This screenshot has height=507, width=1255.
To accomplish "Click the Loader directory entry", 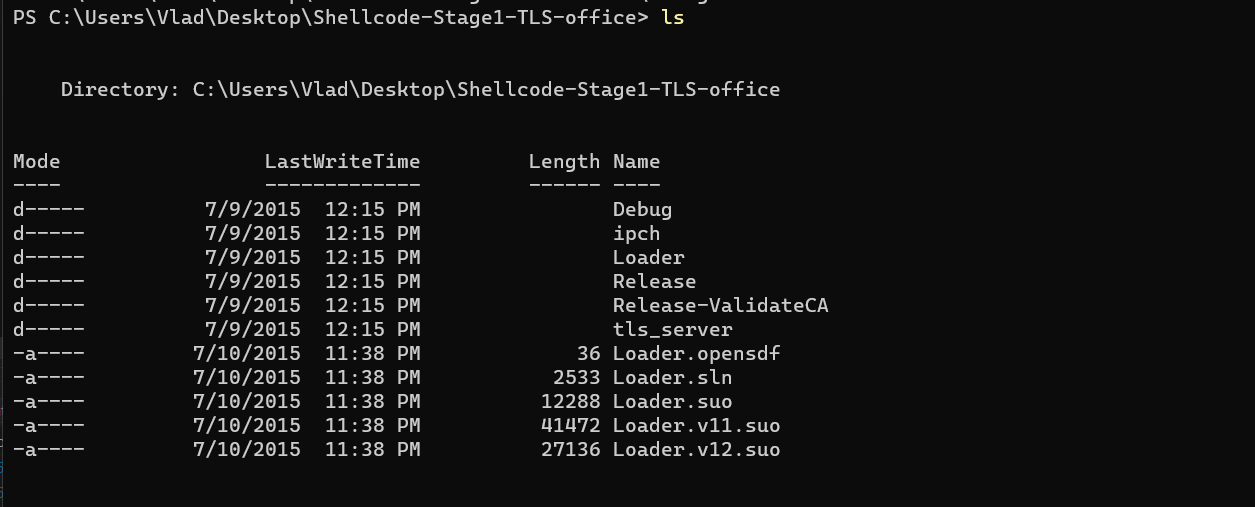I will pyautogui.click(x=648, y=258).
